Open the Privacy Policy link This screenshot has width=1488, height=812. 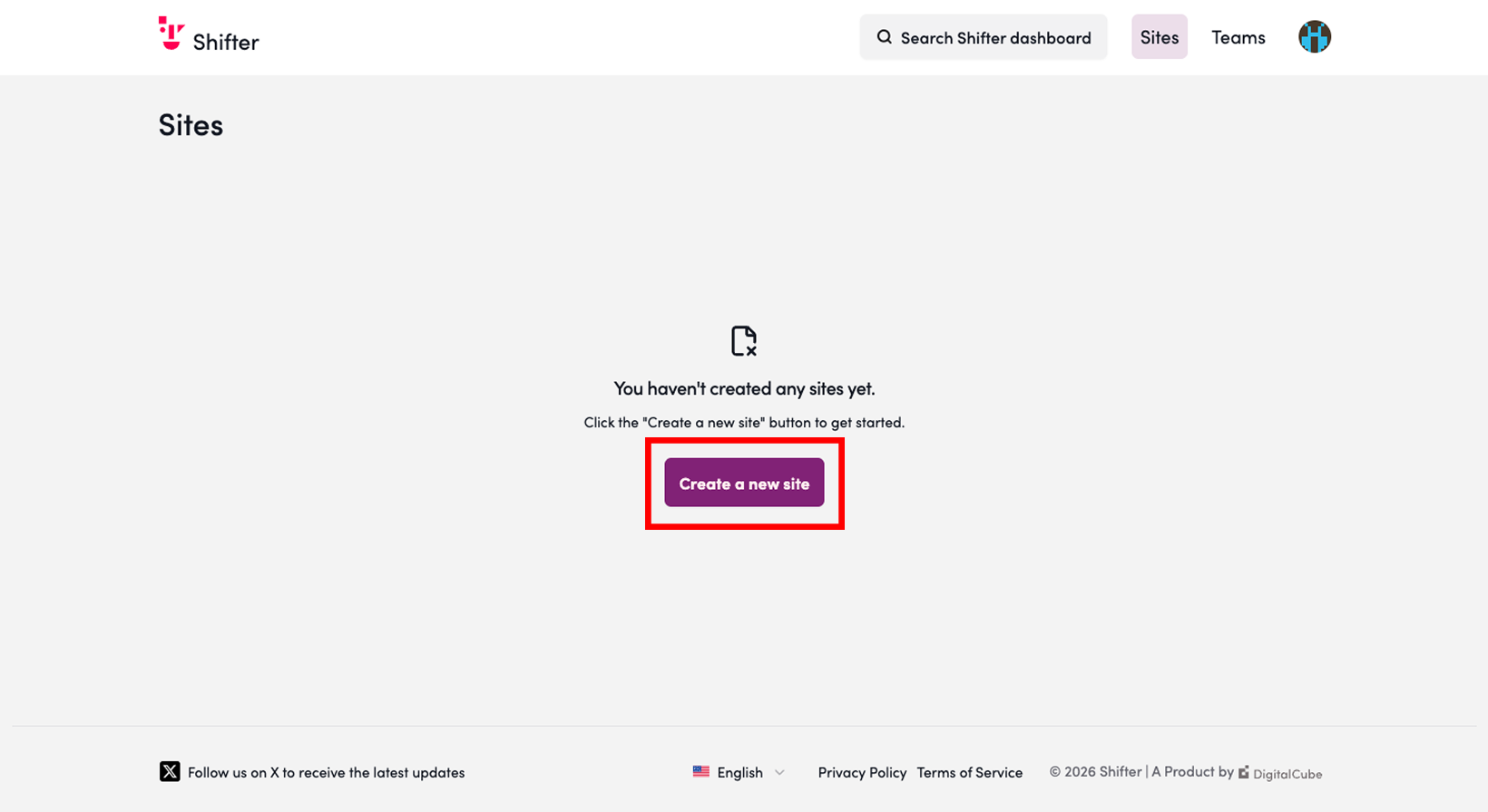click(x=862, y=772)
